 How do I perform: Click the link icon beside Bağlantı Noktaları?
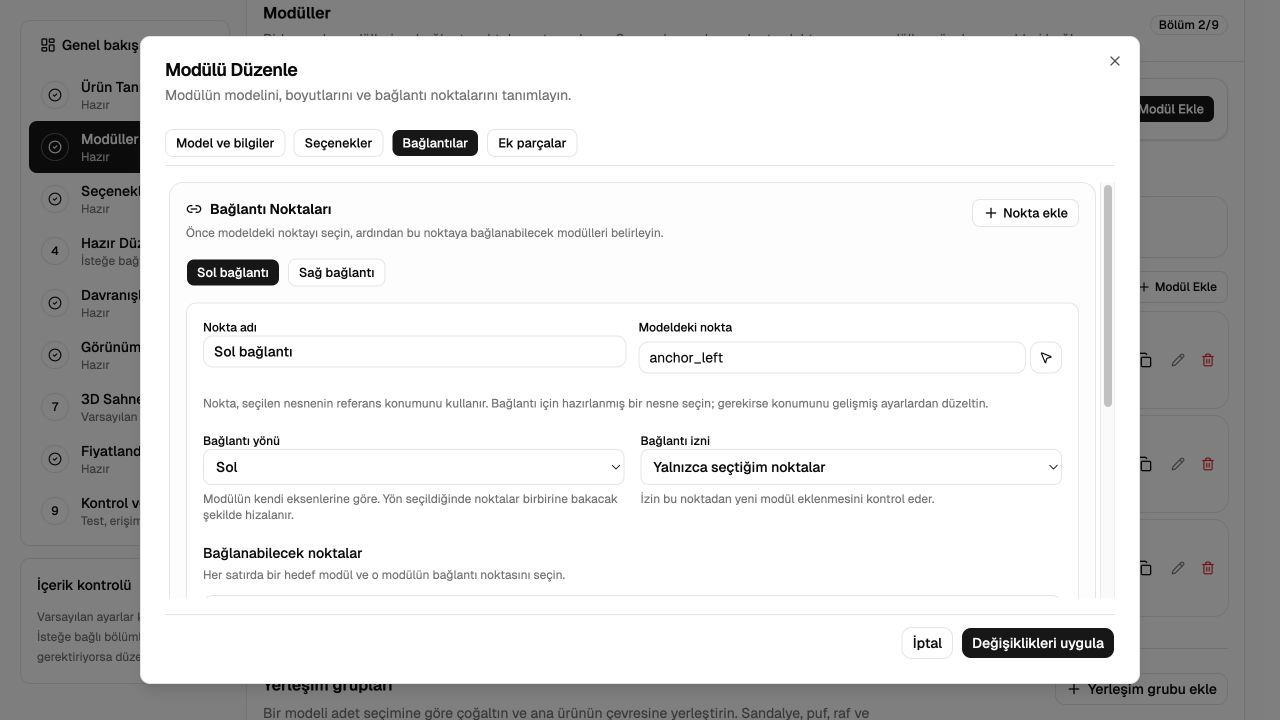[x=194, y=210]
